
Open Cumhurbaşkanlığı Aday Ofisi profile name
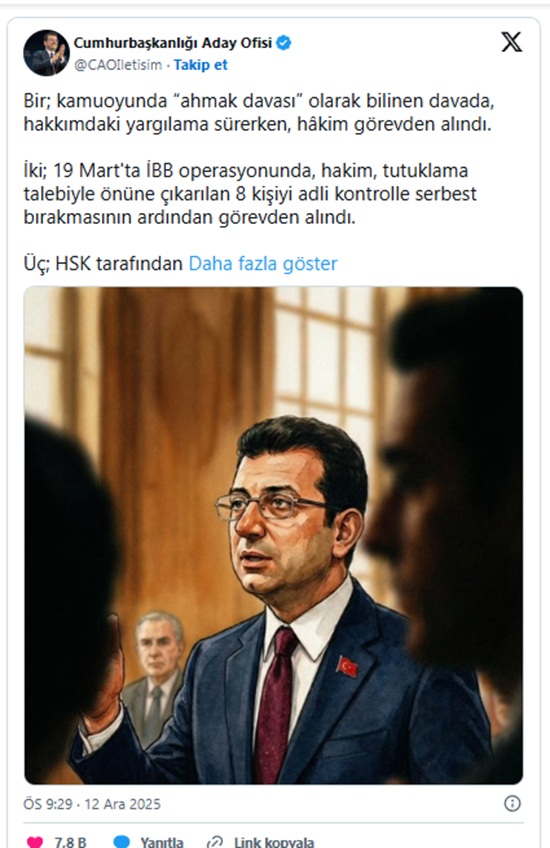tap(173, 43)
